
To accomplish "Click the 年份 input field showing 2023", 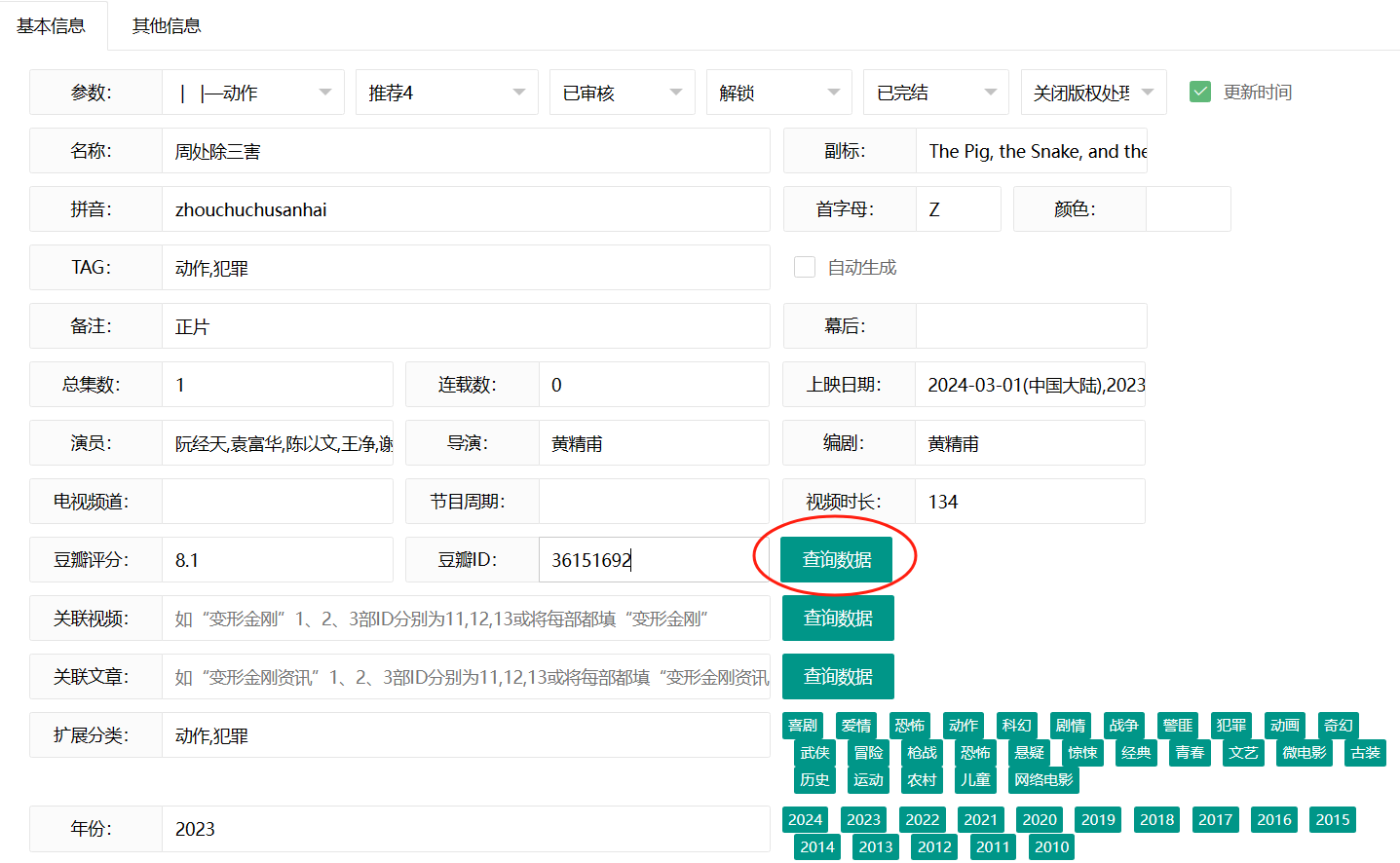I will click(x=466, y=829).
